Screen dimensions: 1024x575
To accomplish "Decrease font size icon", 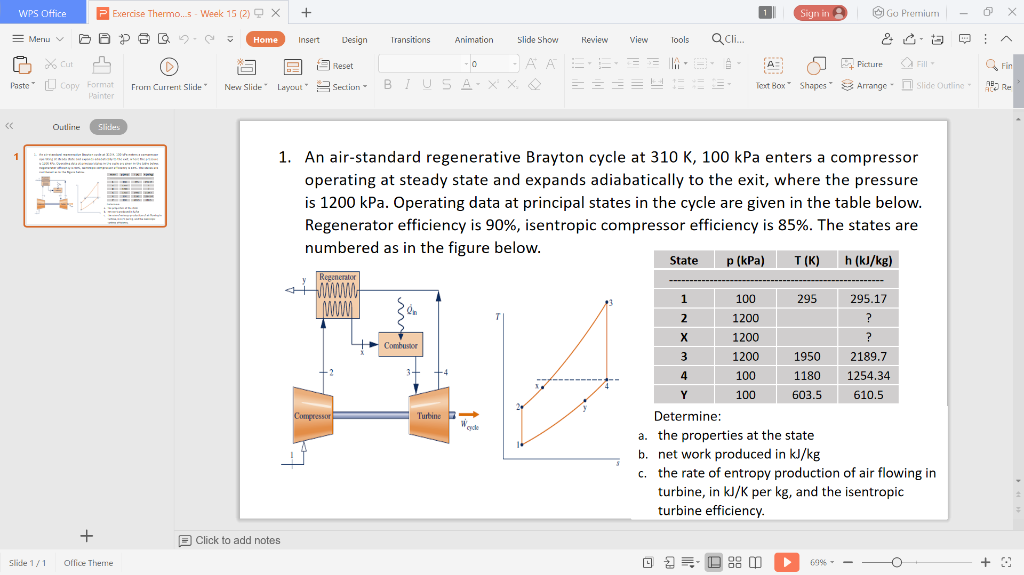I will (x=551, y=63).
